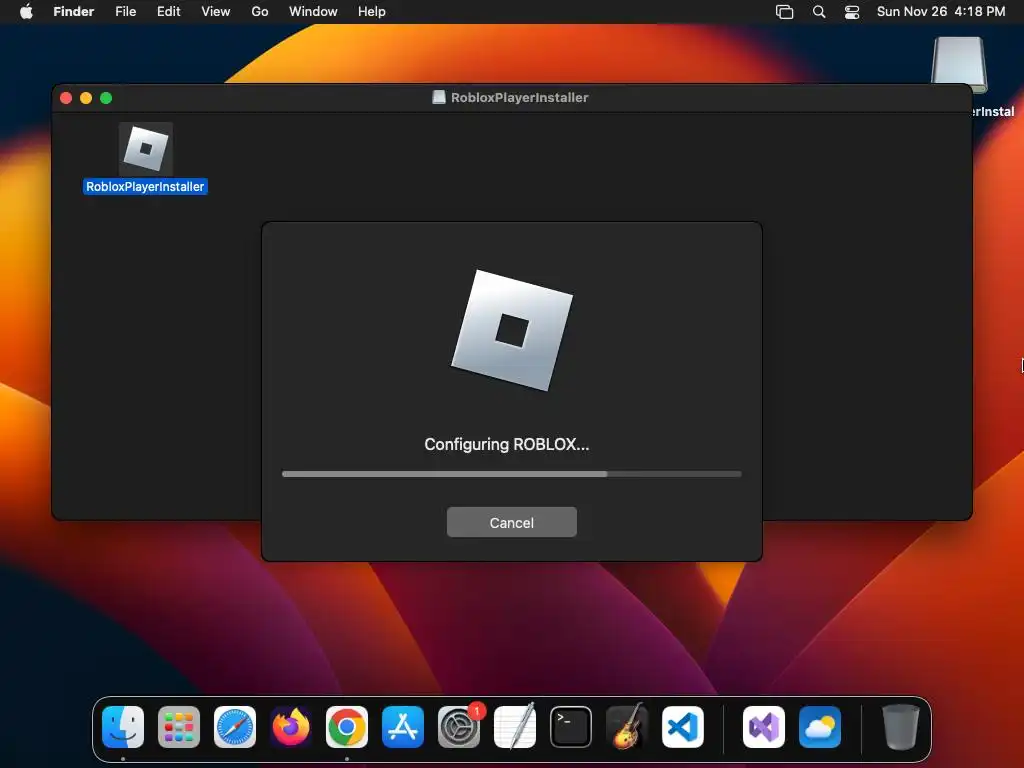Viewport: 1024px width, 768px height.
Task: Open the Help menu
Action: tap(372, 12)
